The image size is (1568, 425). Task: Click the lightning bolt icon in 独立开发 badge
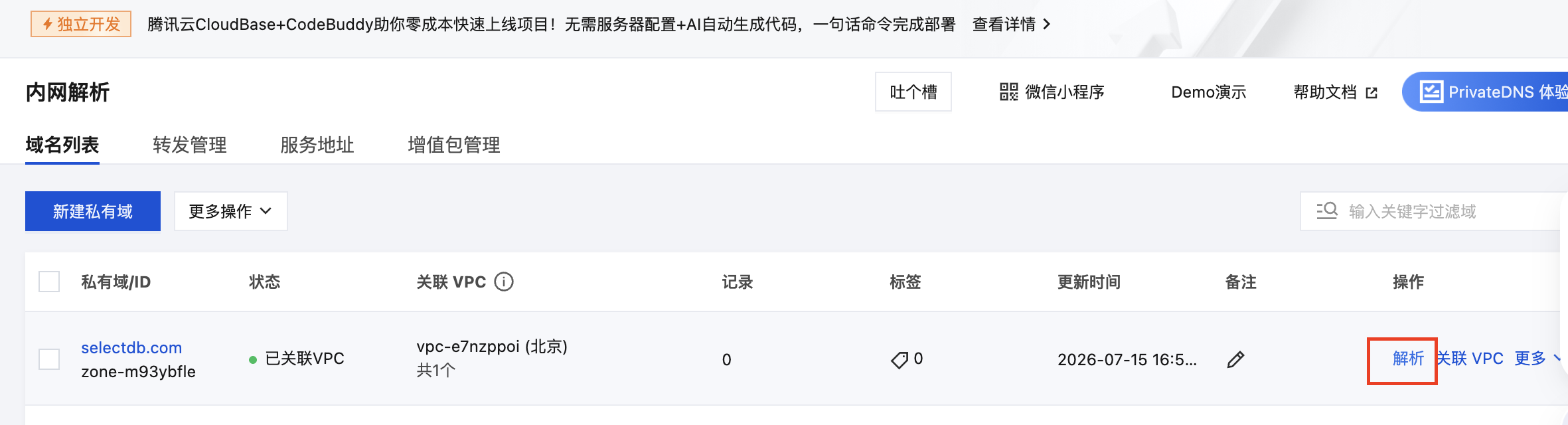(x=48, y=25)
